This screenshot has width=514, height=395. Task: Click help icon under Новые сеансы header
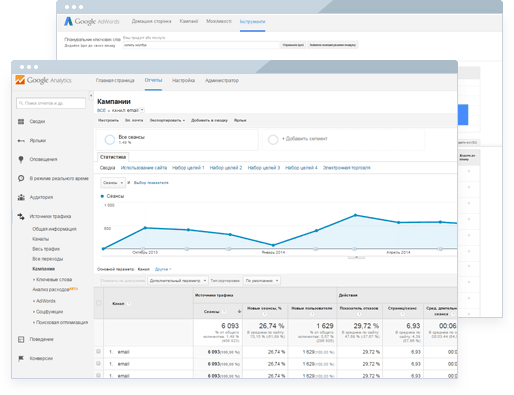(264, 314)
